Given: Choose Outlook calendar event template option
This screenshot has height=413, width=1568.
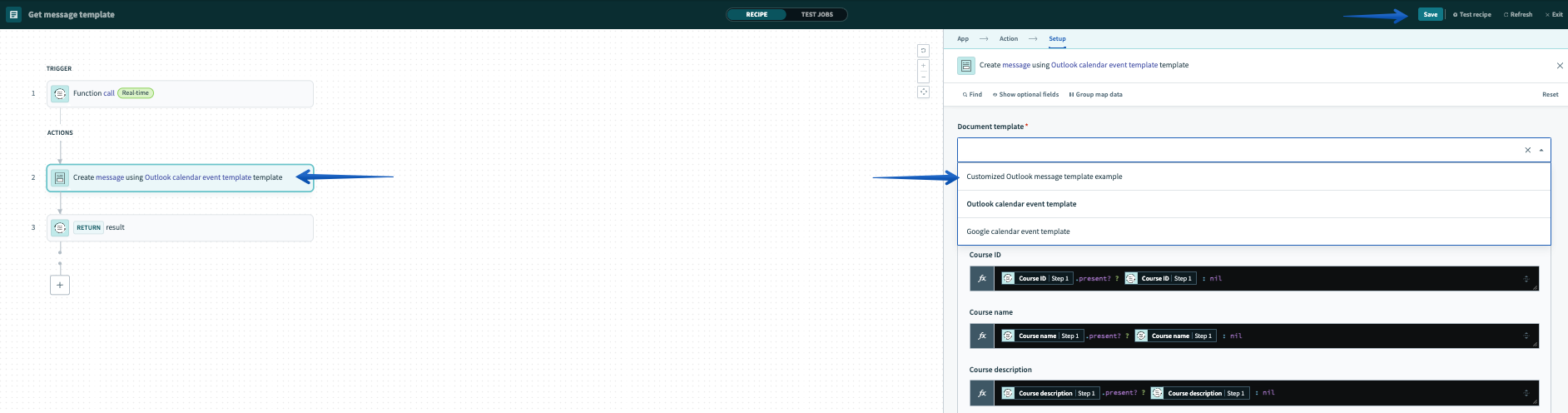Looking at the screenshot, I should coord(1254,204).
